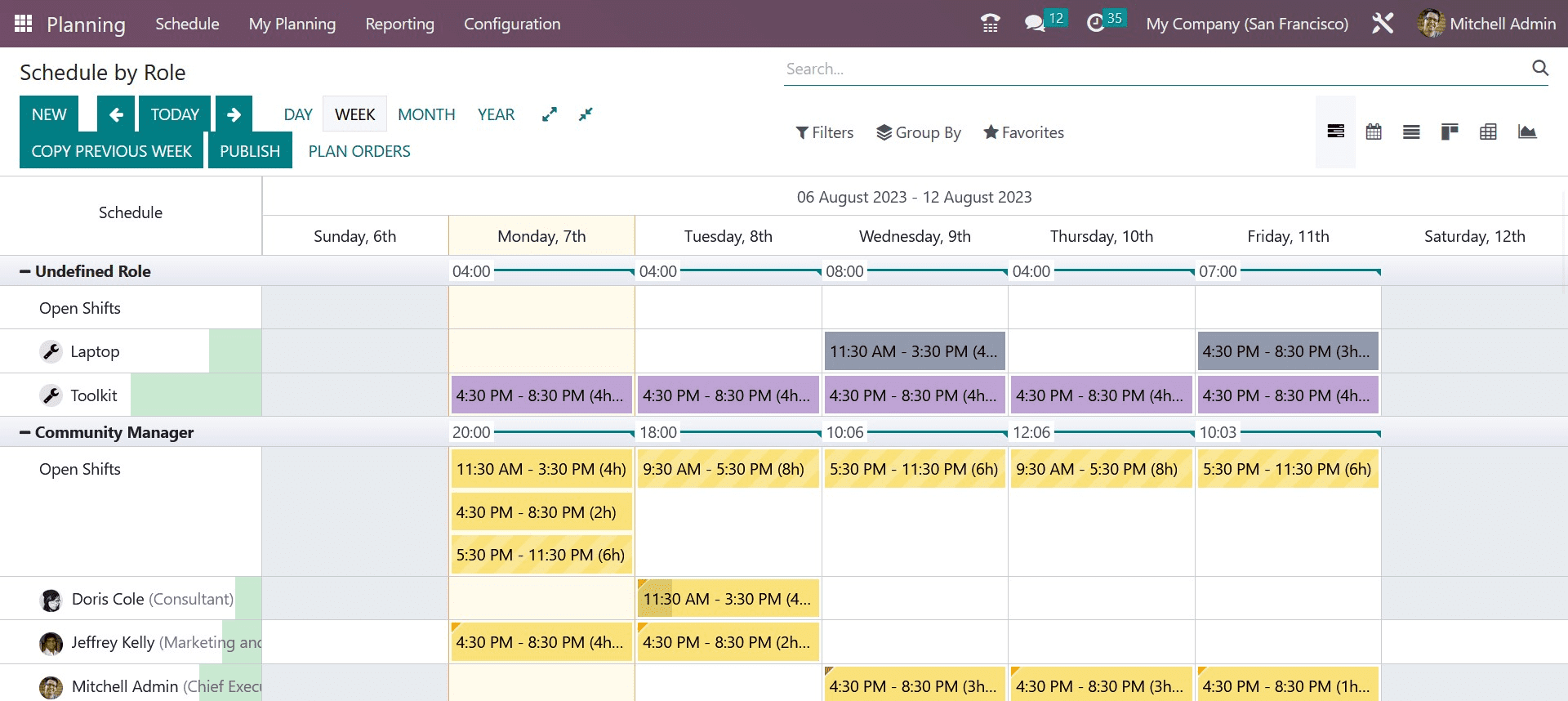This screenshot has width=1568, height=701.
Task: Click the PUBLISH button
Action: tap(250, 151)
